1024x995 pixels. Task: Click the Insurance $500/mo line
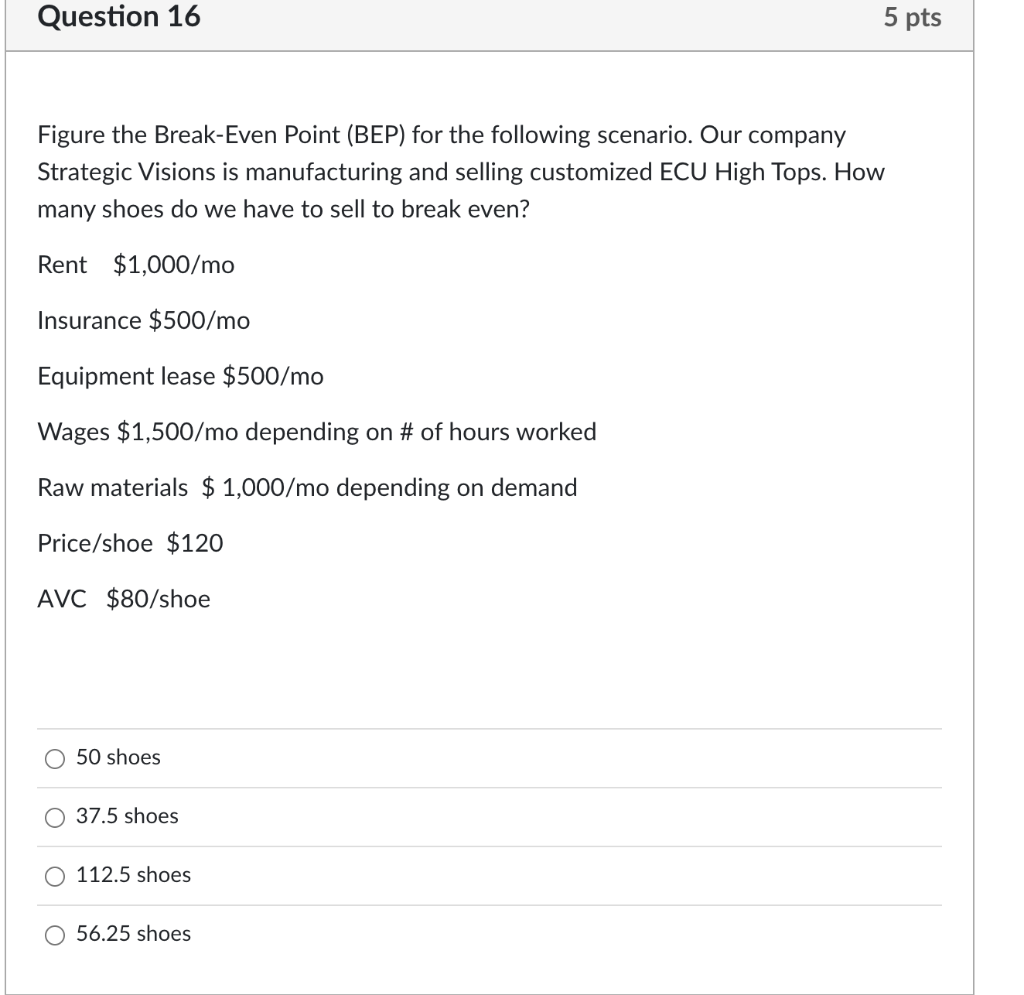(143, 321)
